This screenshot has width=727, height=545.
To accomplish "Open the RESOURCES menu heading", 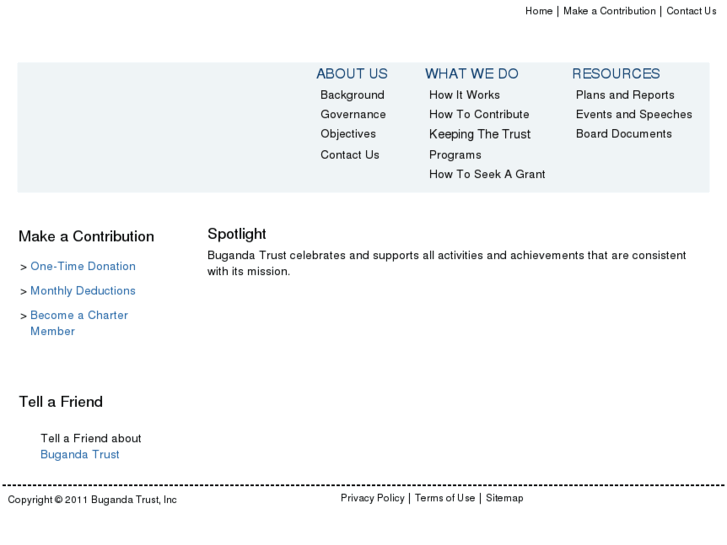I will coord(616,74).
